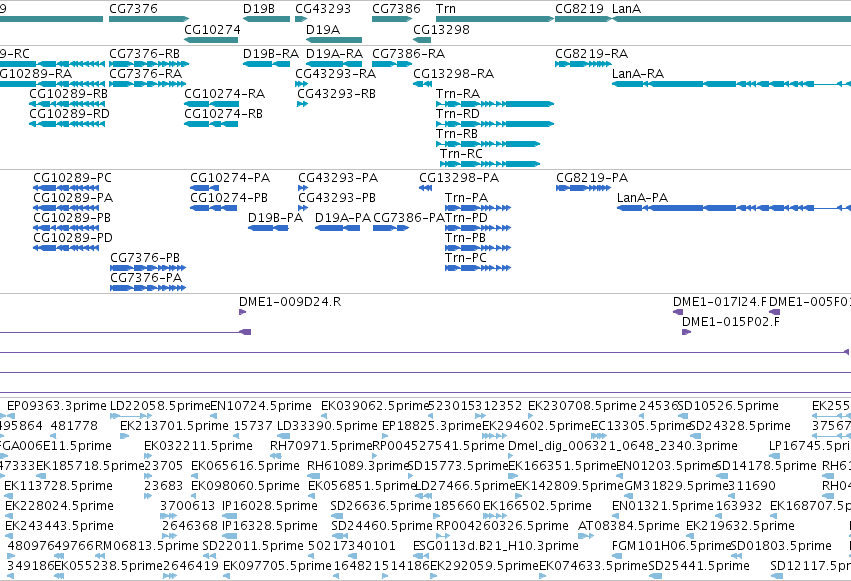Image resolution: width=851 pixels, height=581 pixels.
Task: Select protein Trn-PC
Action: 466,258
